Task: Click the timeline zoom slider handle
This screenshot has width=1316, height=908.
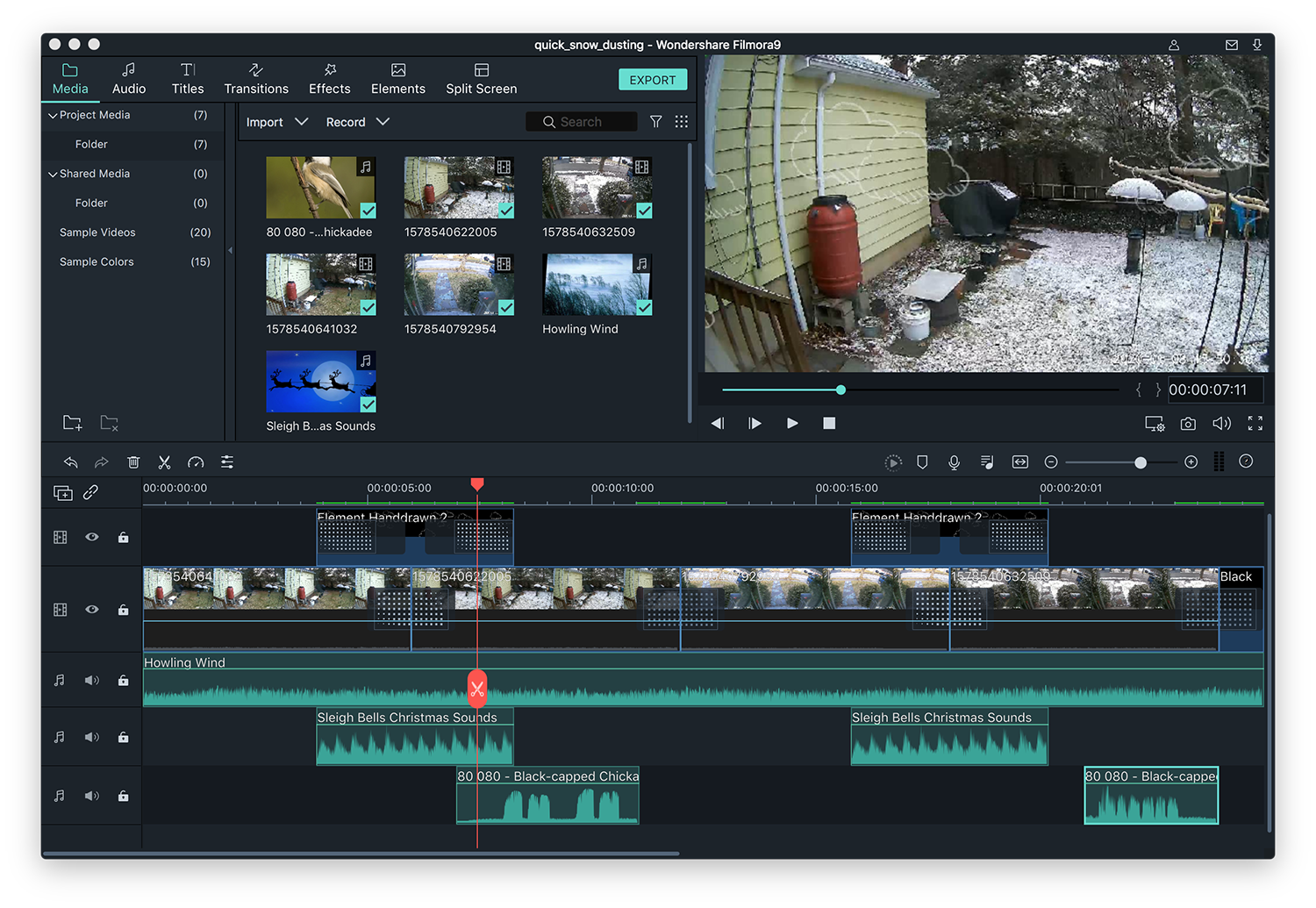Action: (x=1140, y=462)
